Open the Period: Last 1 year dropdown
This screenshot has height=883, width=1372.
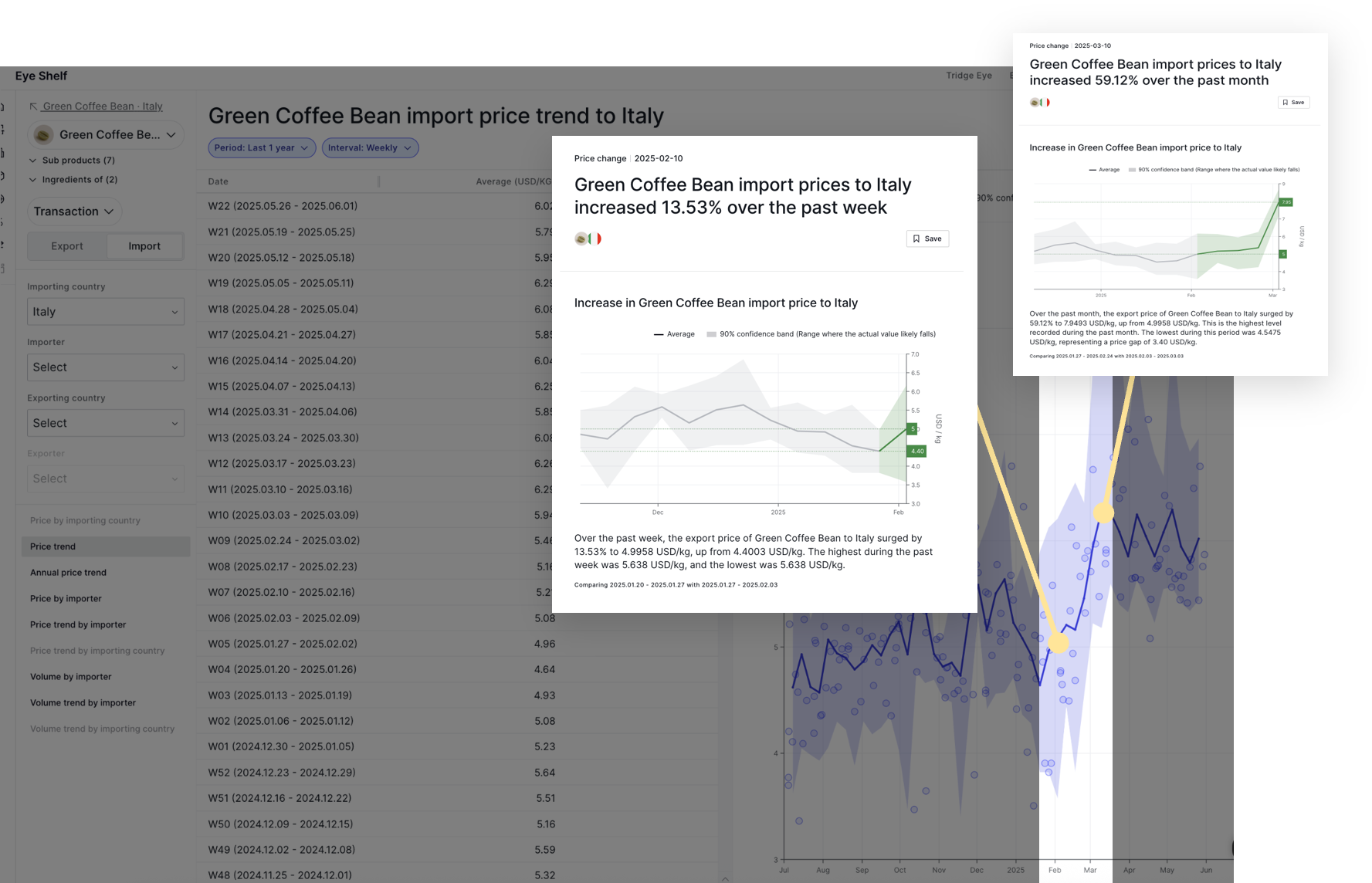point(262,147)
